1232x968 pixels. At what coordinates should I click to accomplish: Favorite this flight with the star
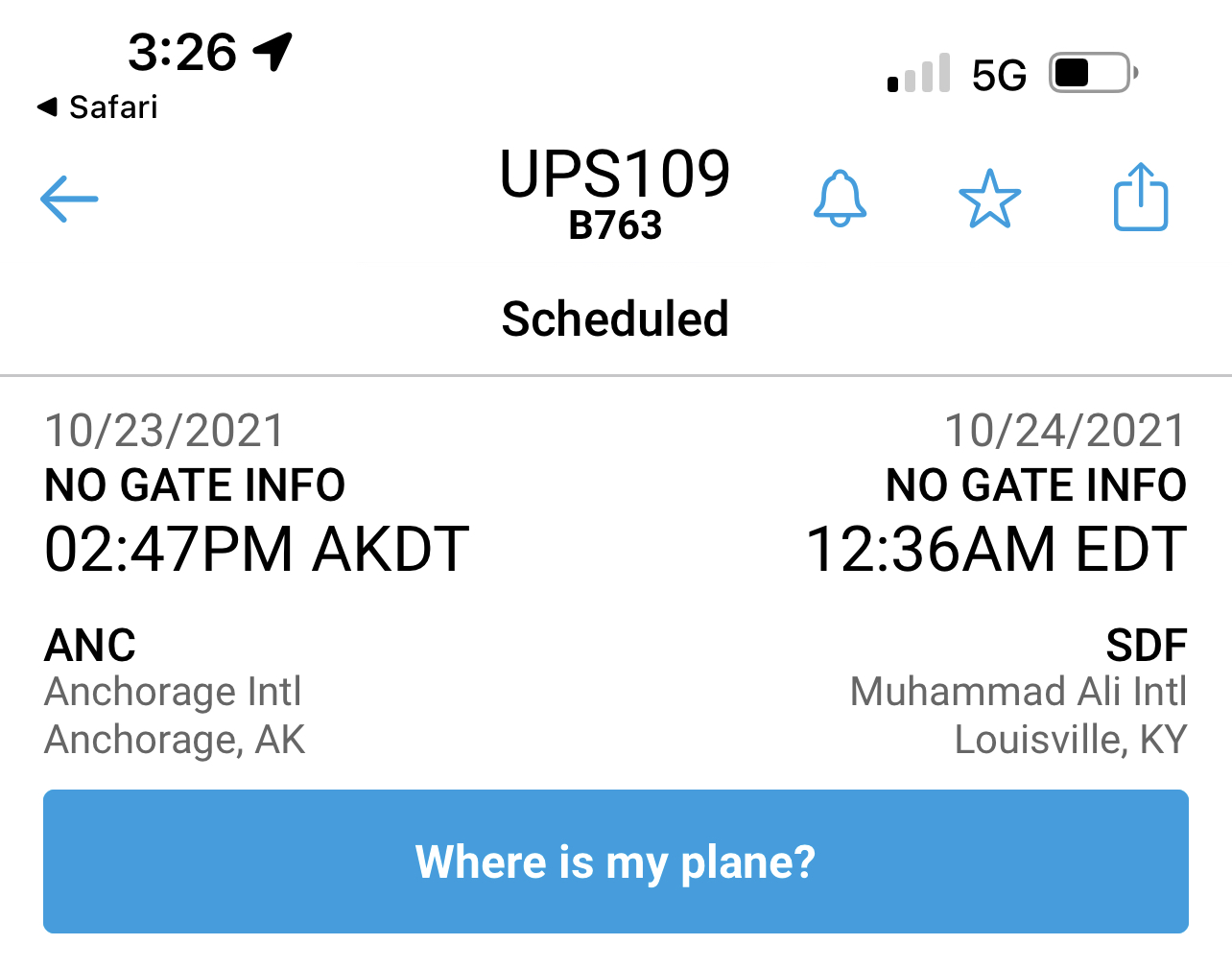(x=989, y=199)
